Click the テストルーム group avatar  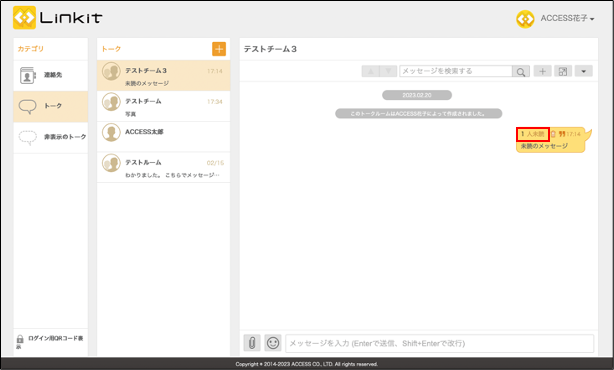pos(111,163)
